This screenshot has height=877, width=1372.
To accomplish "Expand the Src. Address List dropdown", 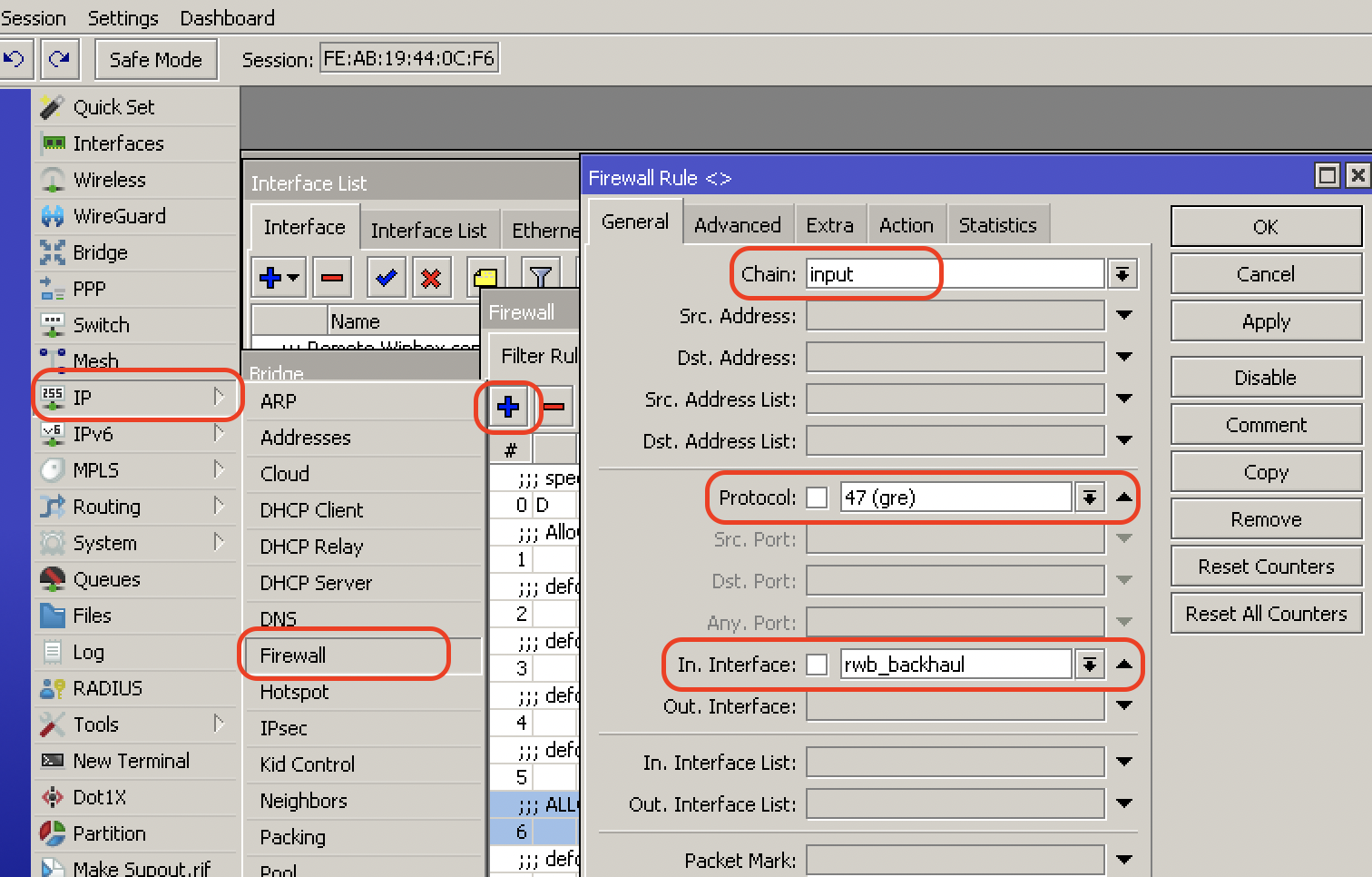I will 1124,399.
